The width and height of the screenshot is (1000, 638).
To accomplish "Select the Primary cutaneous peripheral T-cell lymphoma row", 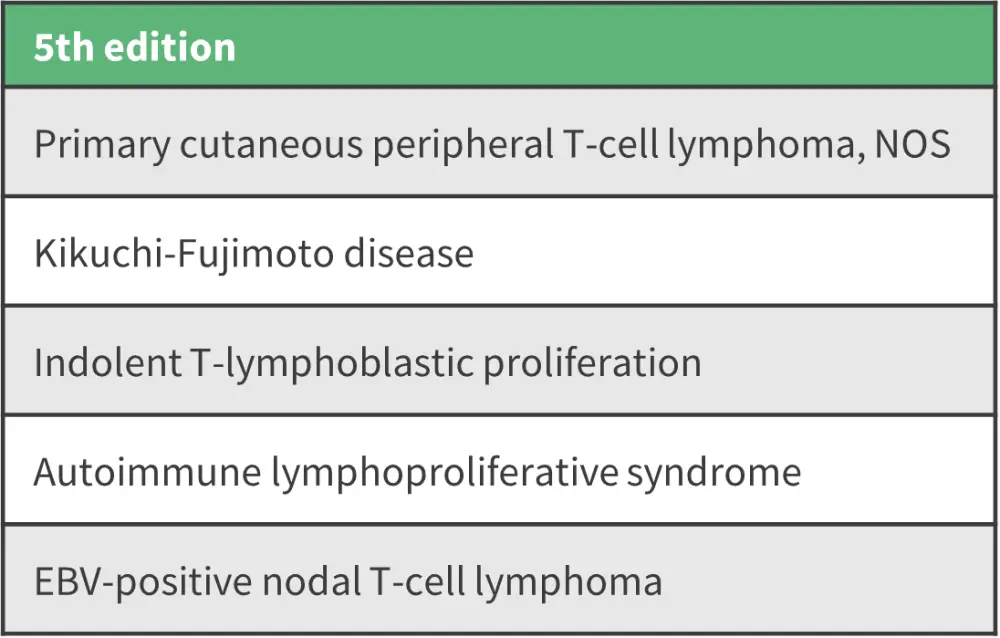I will (500, 143).
